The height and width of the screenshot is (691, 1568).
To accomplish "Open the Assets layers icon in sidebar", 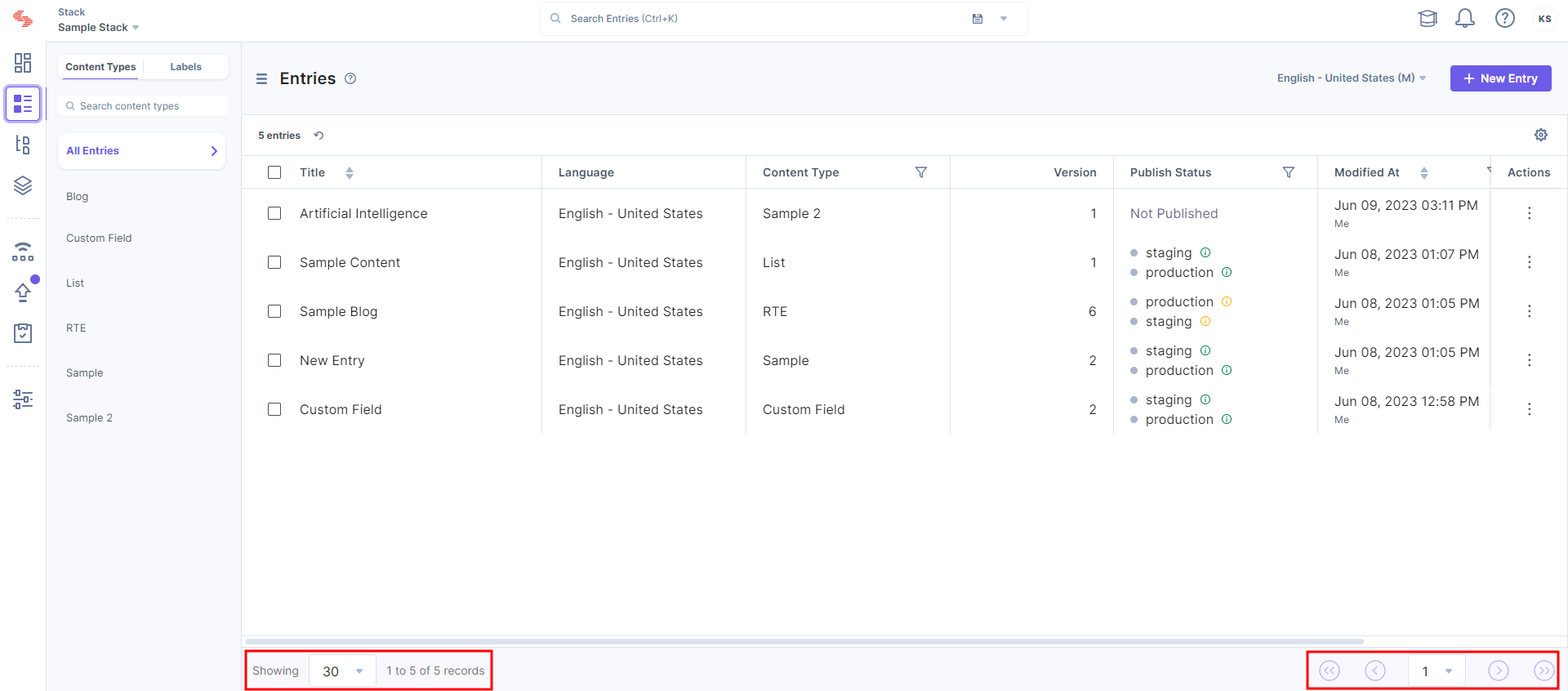I will click(x=23, y=185).
